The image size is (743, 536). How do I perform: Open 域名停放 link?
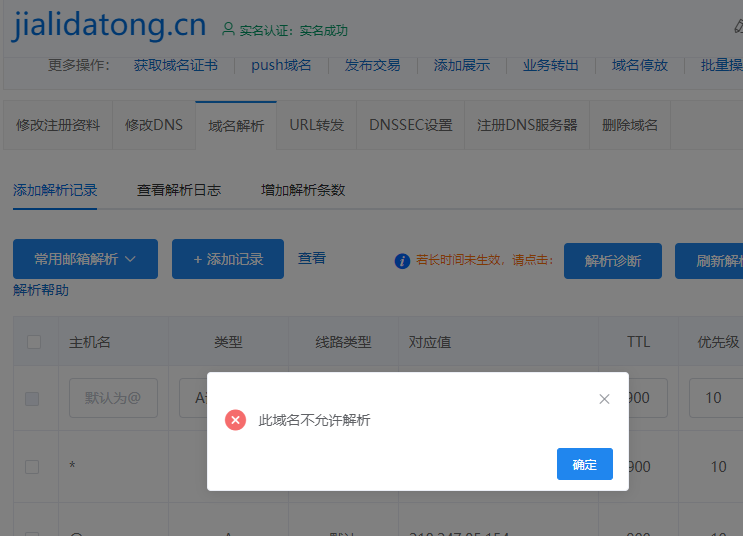point(640,65)
